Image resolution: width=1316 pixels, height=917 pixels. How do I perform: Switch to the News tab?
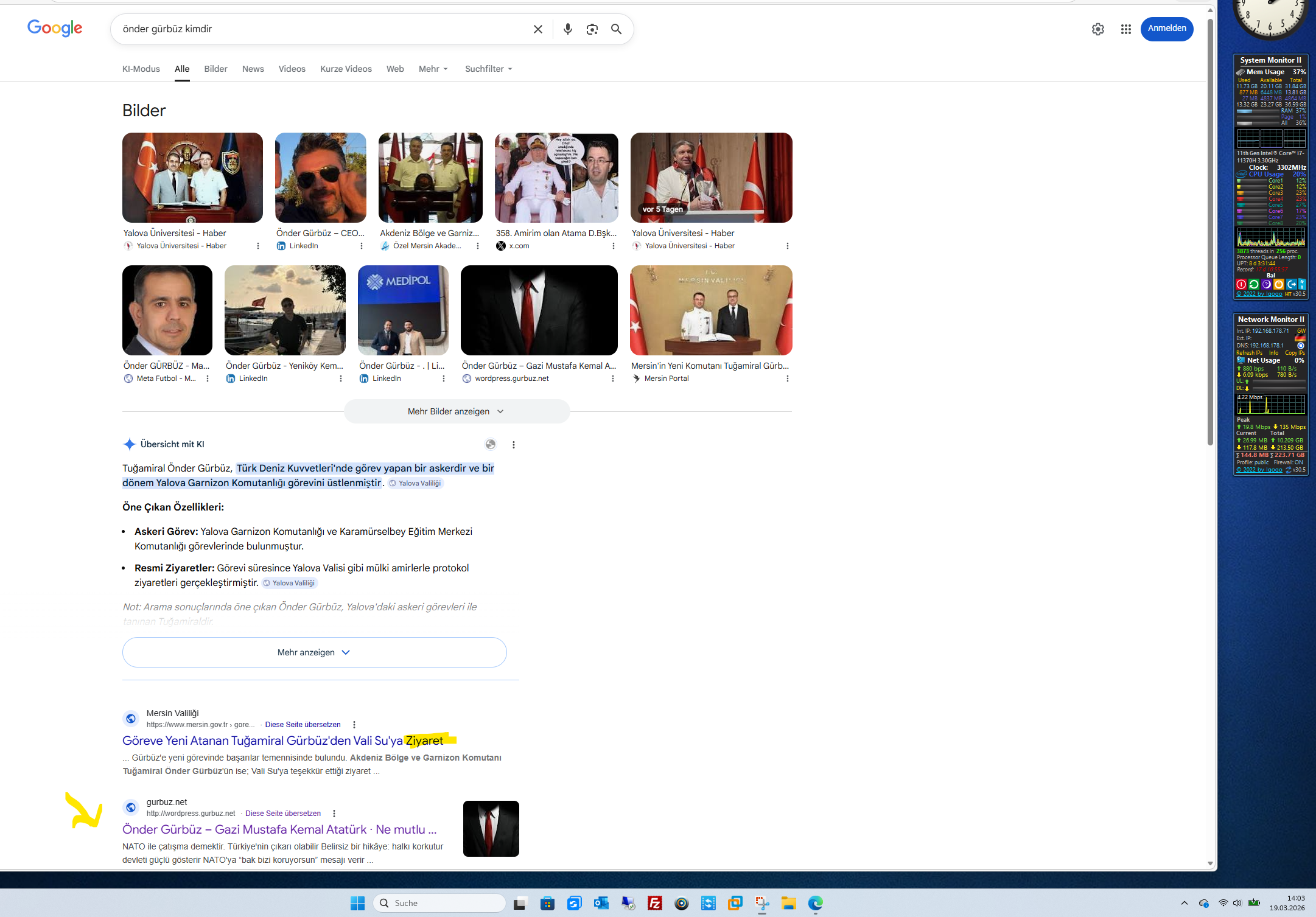(x=253, y=69)
